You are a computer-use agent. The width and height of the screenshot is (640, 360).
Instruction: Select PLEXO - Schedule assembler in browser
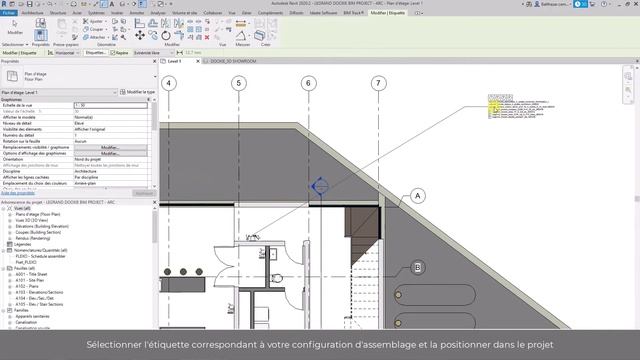[40, 256]
